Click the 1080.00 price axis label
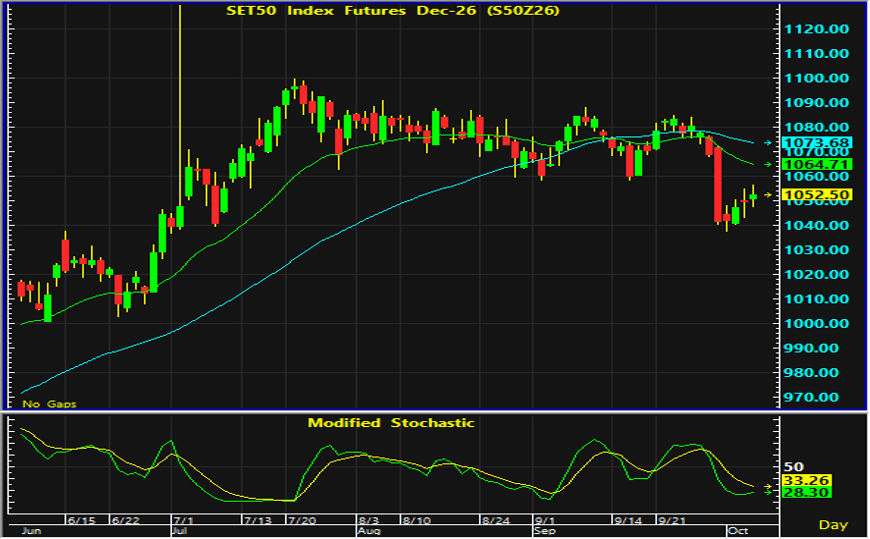This screenshot has width=870, height=539. tap(816, 127)
